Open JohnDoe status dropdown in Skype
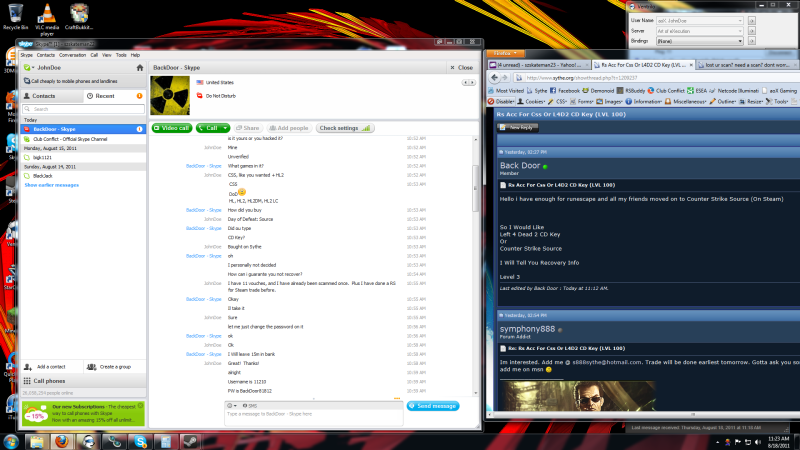800x450 pixels. pos(30,67)
